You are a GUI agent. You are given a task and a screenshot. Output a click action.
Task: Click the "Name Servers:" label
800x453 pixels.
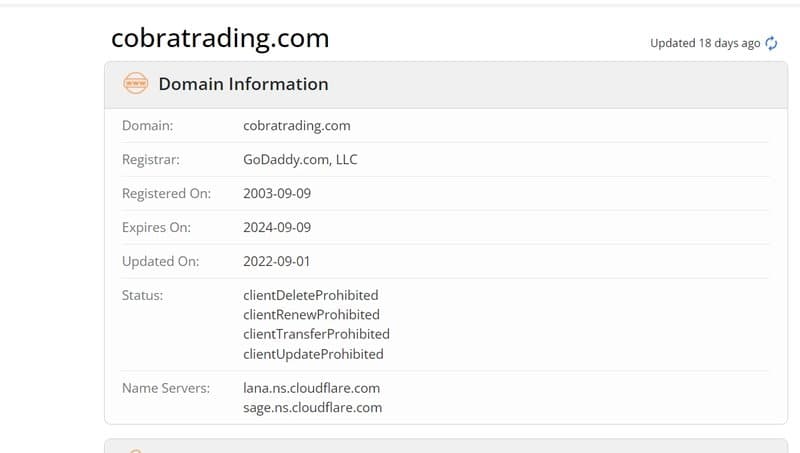pos(166,388)
